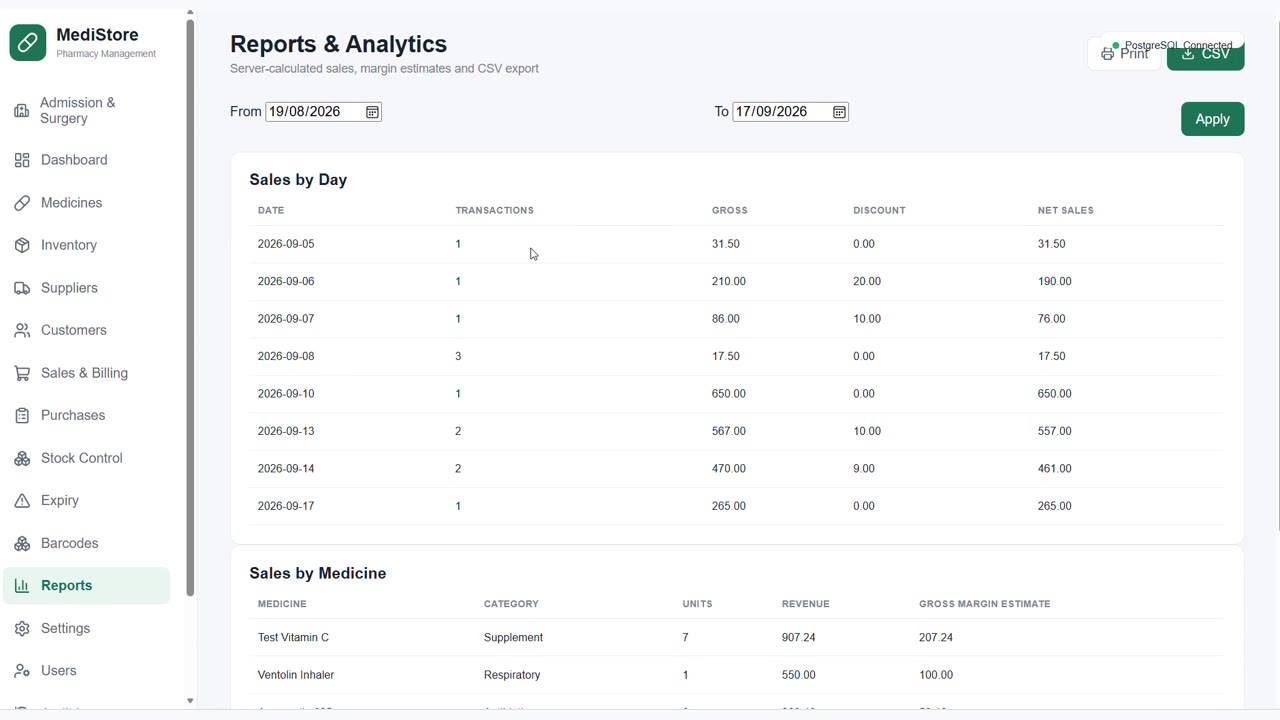Viewport: 1280px width, 720px height.
Task: Click the Sales by Medicine heading
Action: (318, 573)
